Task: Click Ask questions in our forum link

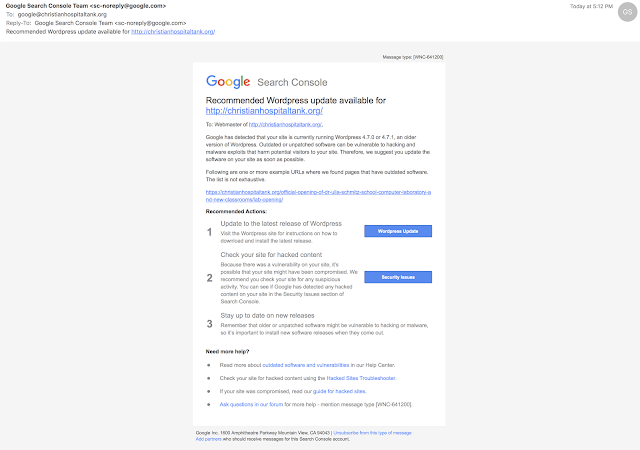Action: [251, 405]
